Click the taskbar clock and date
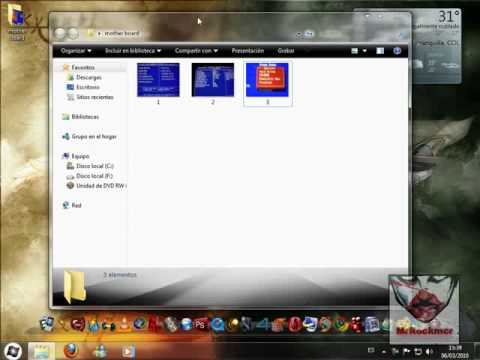480x360 pixels. coord(454,352)
